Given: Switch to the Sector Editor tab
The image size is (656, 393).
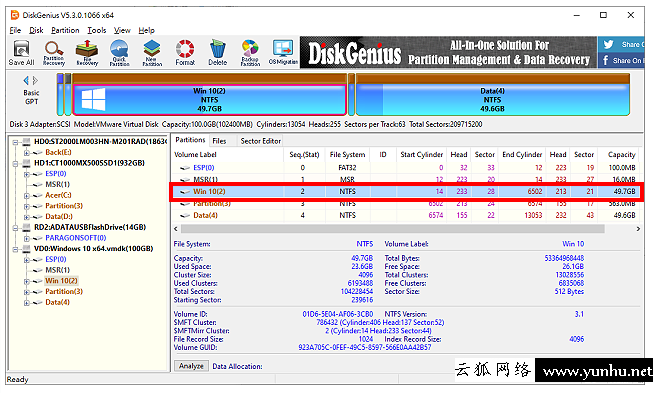Looking at the screenshot, I should tap(260, 141).
